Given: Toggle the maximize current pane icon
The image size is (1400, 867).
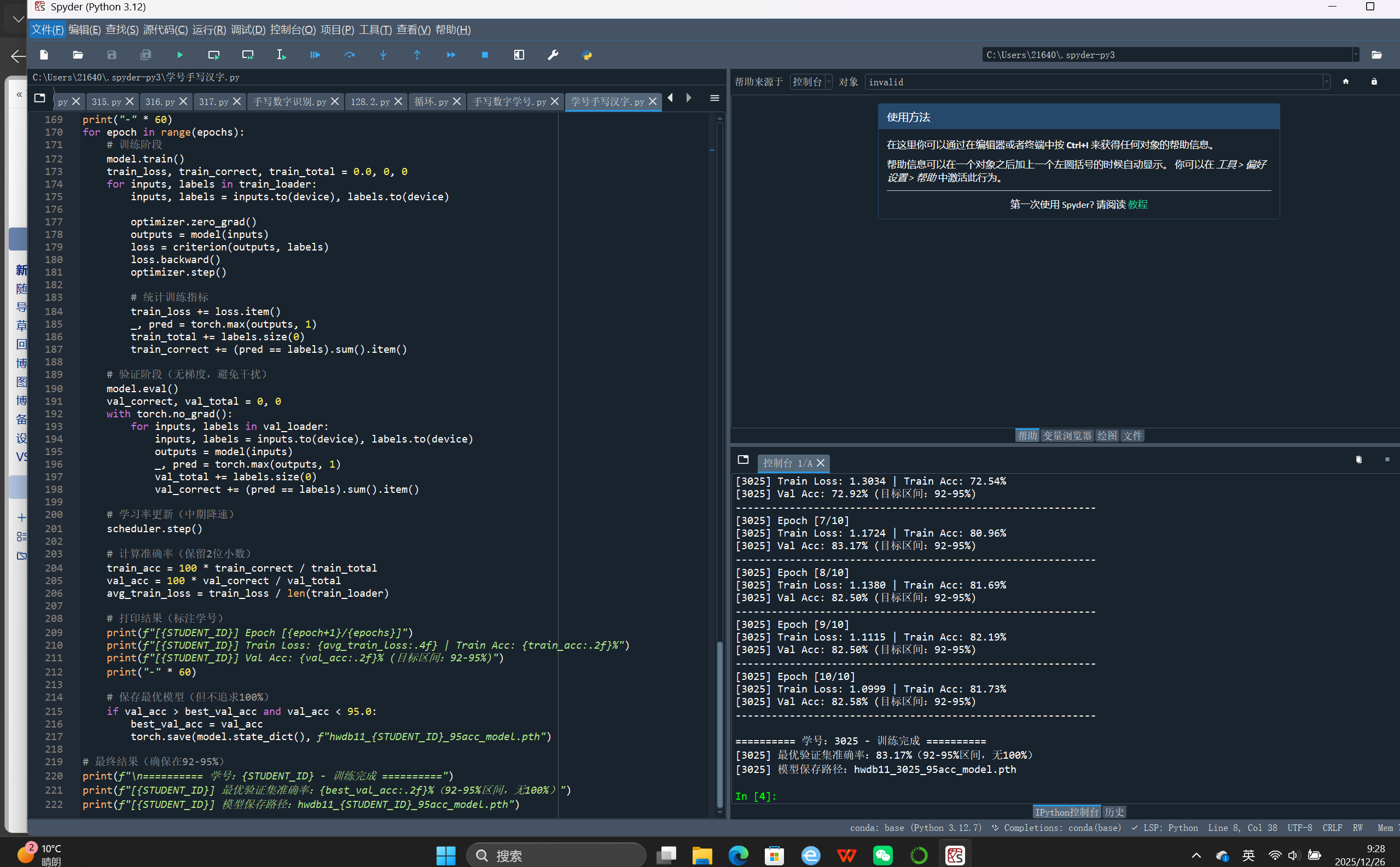Looking at the screenshot, I should click(x=519, y=55).
